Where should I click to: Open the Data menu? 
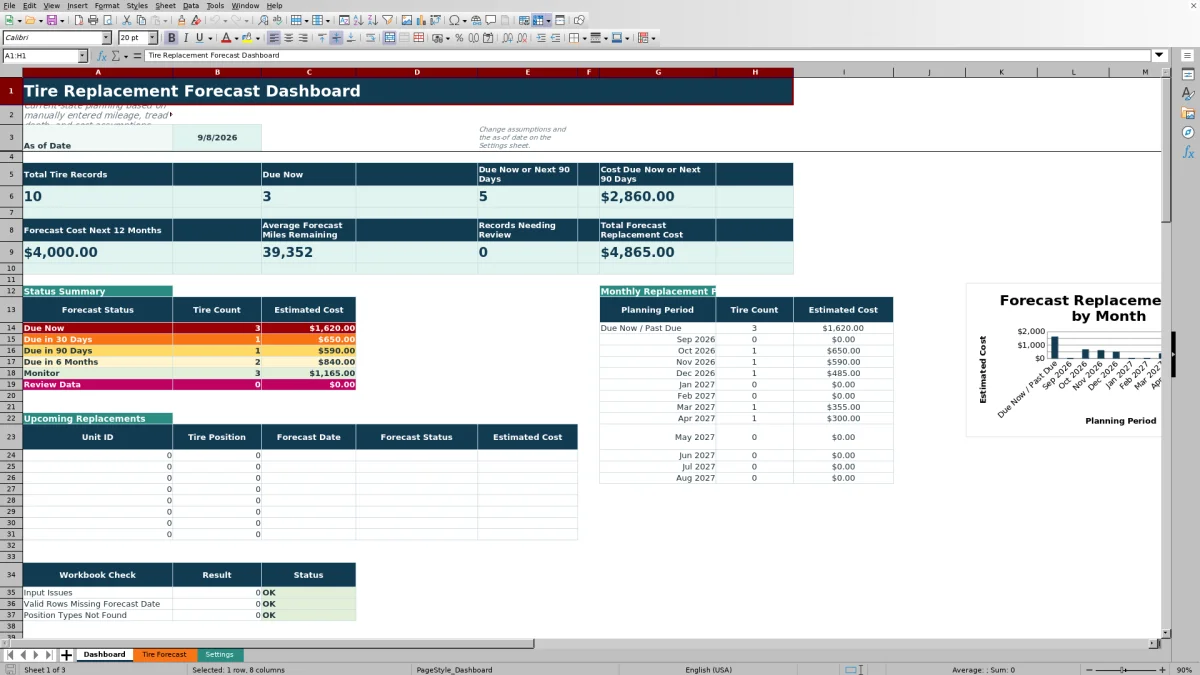click(x=191, y=5)
